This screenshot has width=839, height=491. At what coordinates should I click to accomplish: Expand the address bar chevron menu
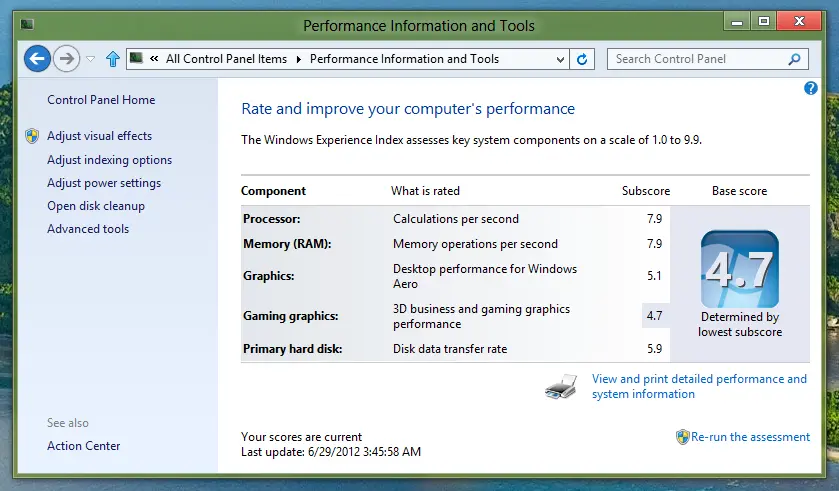154,59
